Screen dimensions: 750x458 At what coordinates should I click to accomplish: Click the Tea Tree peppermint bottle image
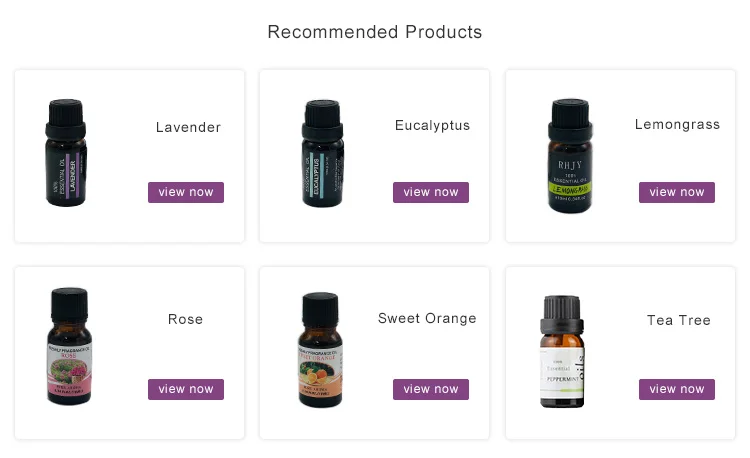click(x=562, y=351)
